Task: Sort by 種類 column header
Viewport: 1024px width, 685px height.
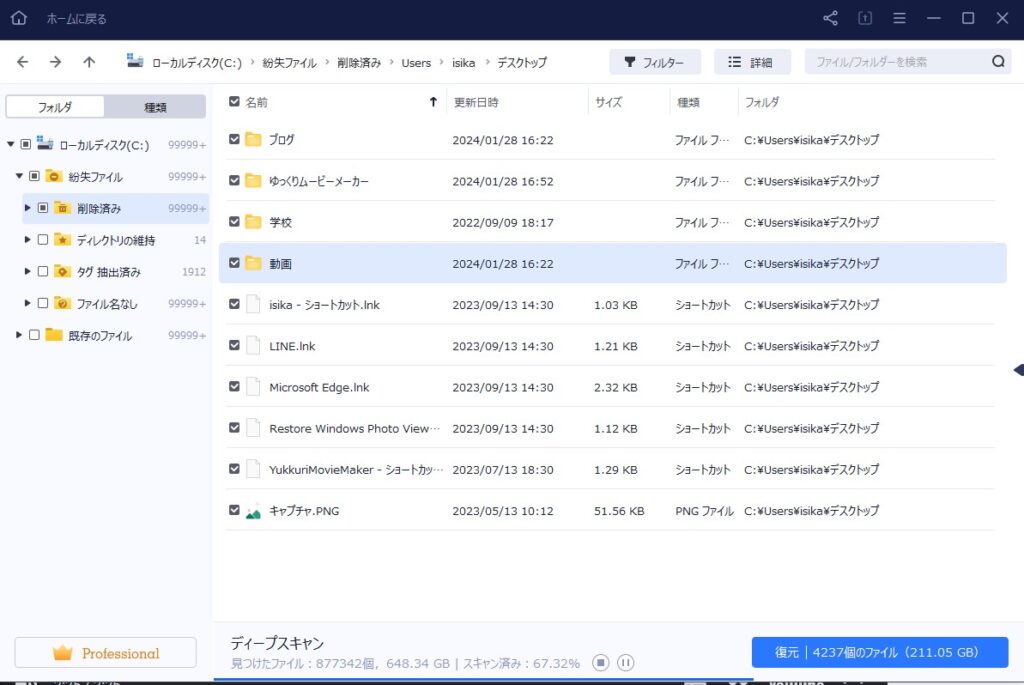Action: (x=688, y=103)
